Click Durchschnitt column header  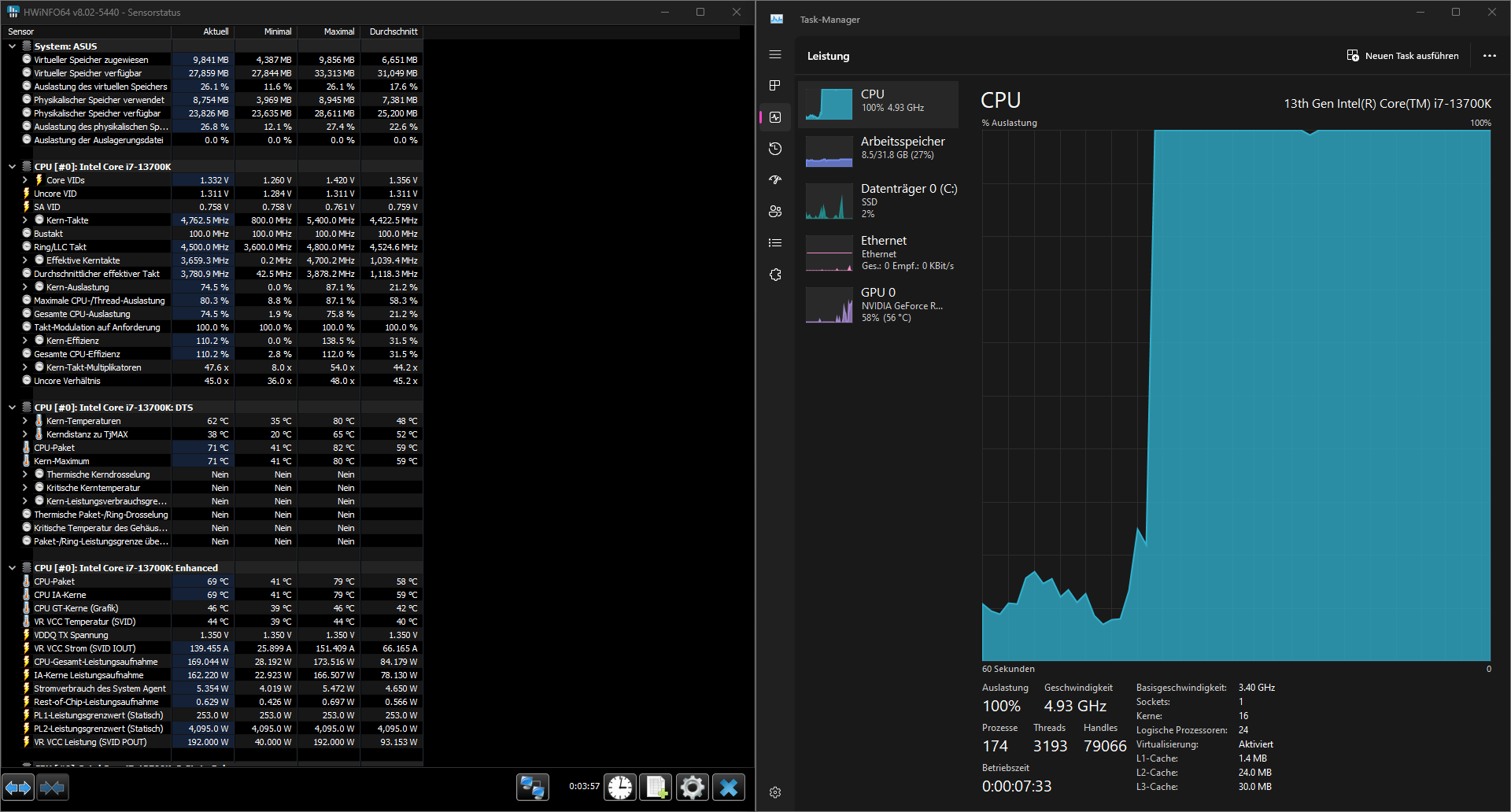pos(392,31)
